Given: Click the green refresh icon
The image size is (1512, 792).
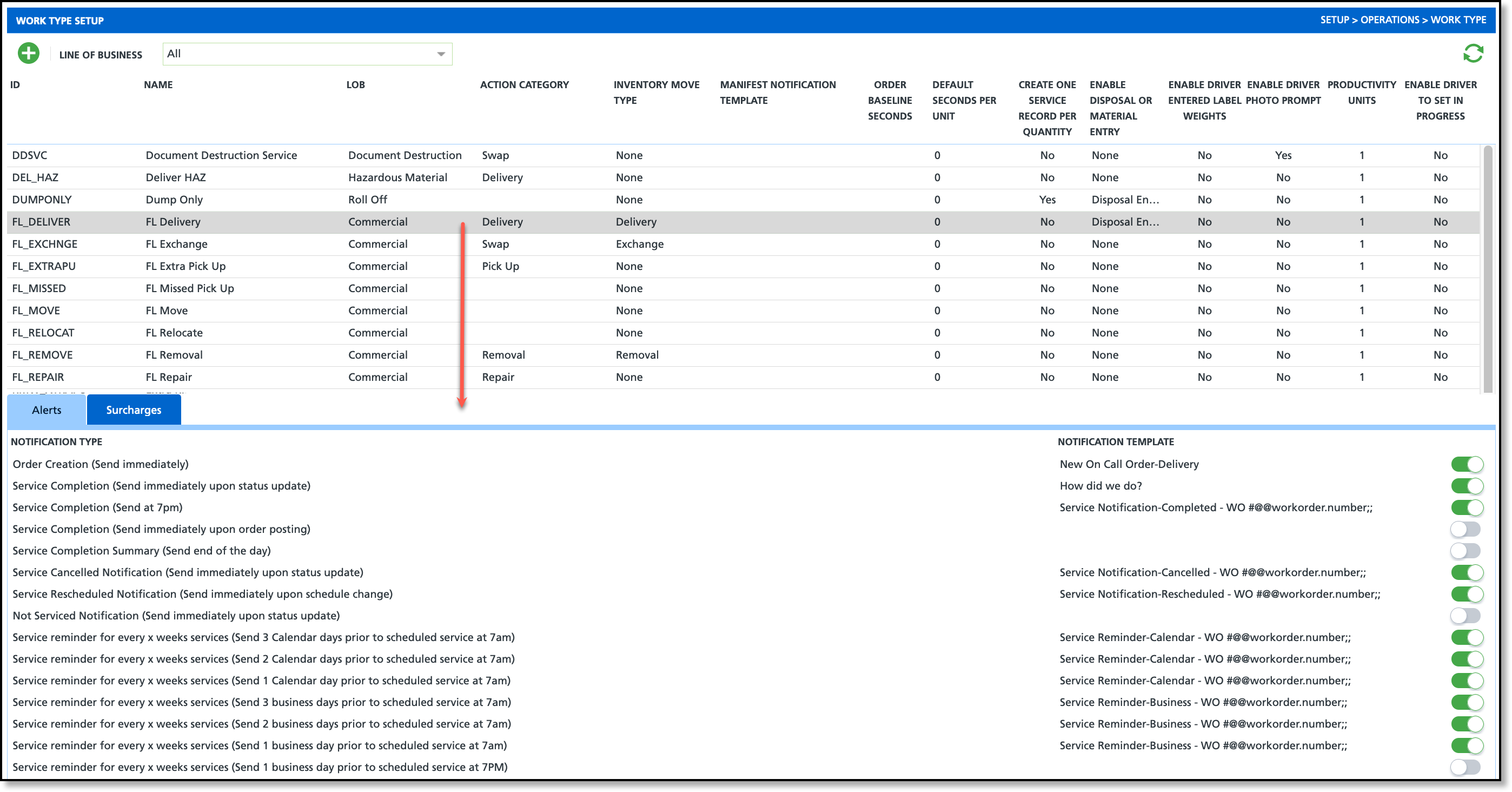Looking at the screenshot, I should tap(1473, 54).
